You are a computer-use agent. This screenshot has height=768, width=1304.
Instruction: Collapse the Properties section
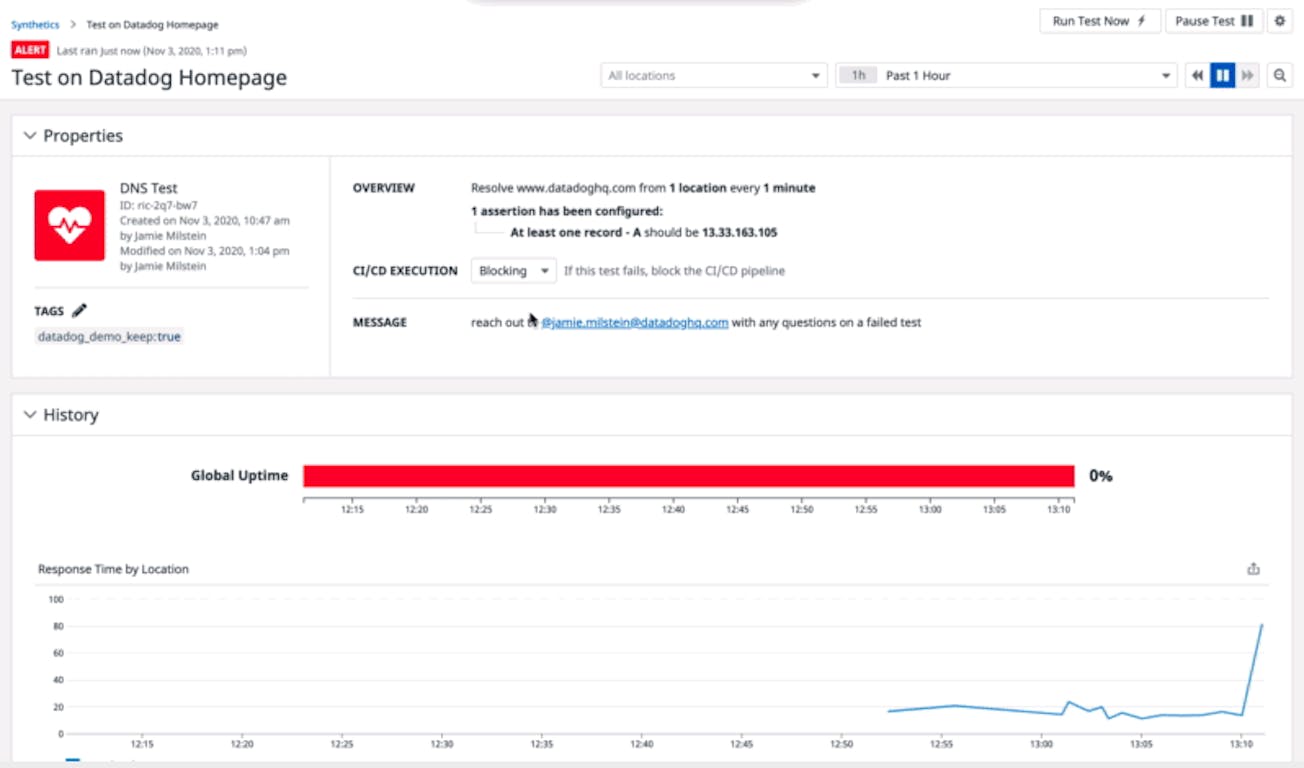[29, 136]
